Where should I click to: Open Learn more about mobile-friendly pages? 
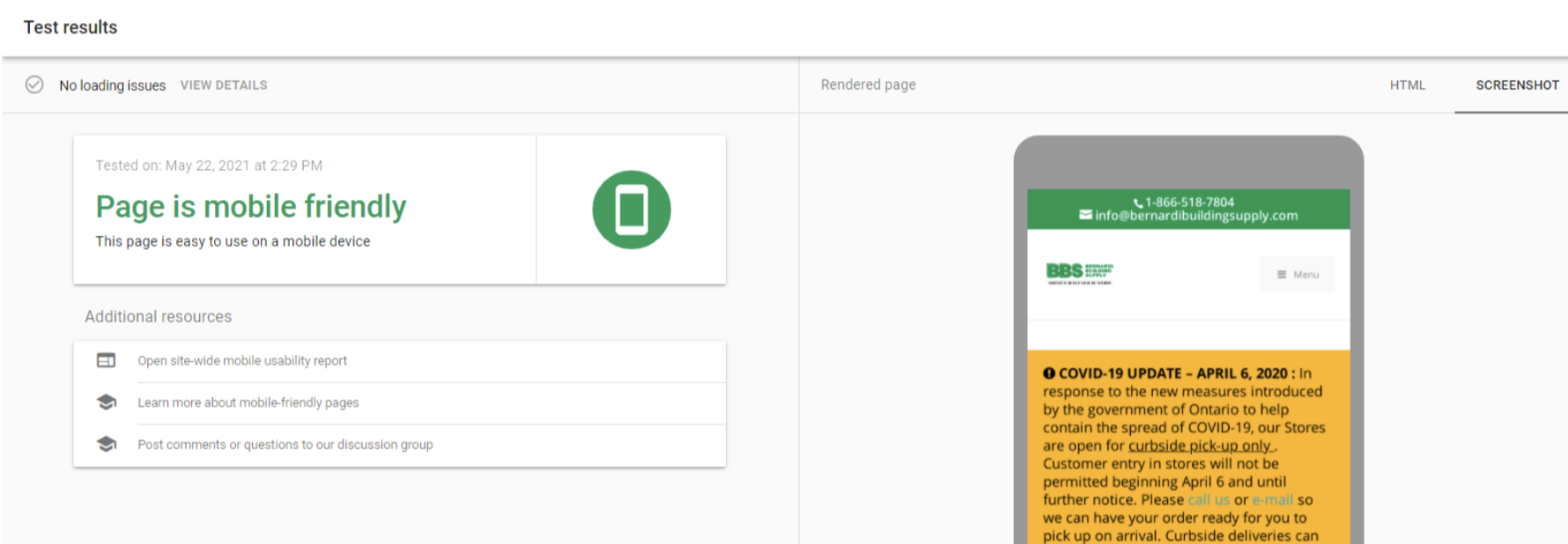point(248,403)
